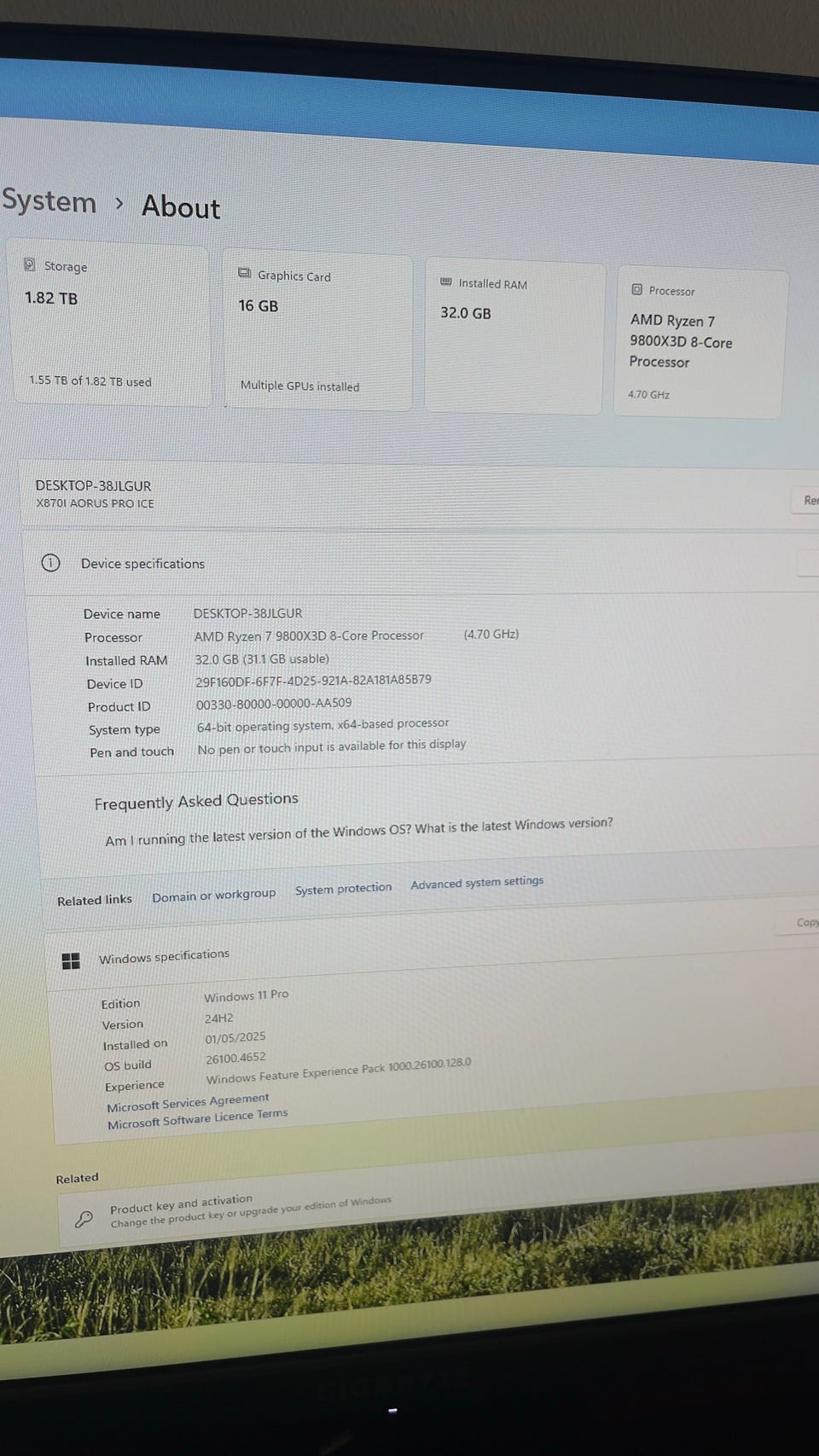Click the Installed RAM chip icon
Screen dimensions: 819x1456
[x=446, y=281]
